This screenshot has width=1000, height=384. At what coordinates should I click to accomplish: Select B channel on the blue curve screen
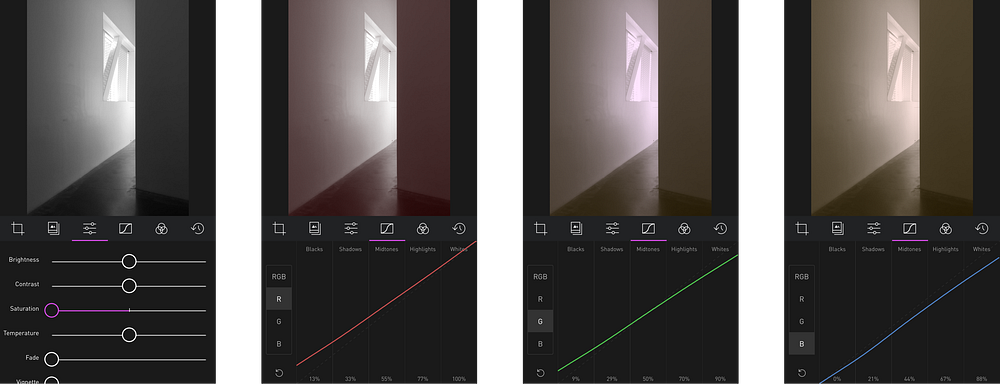pos(802,343)
